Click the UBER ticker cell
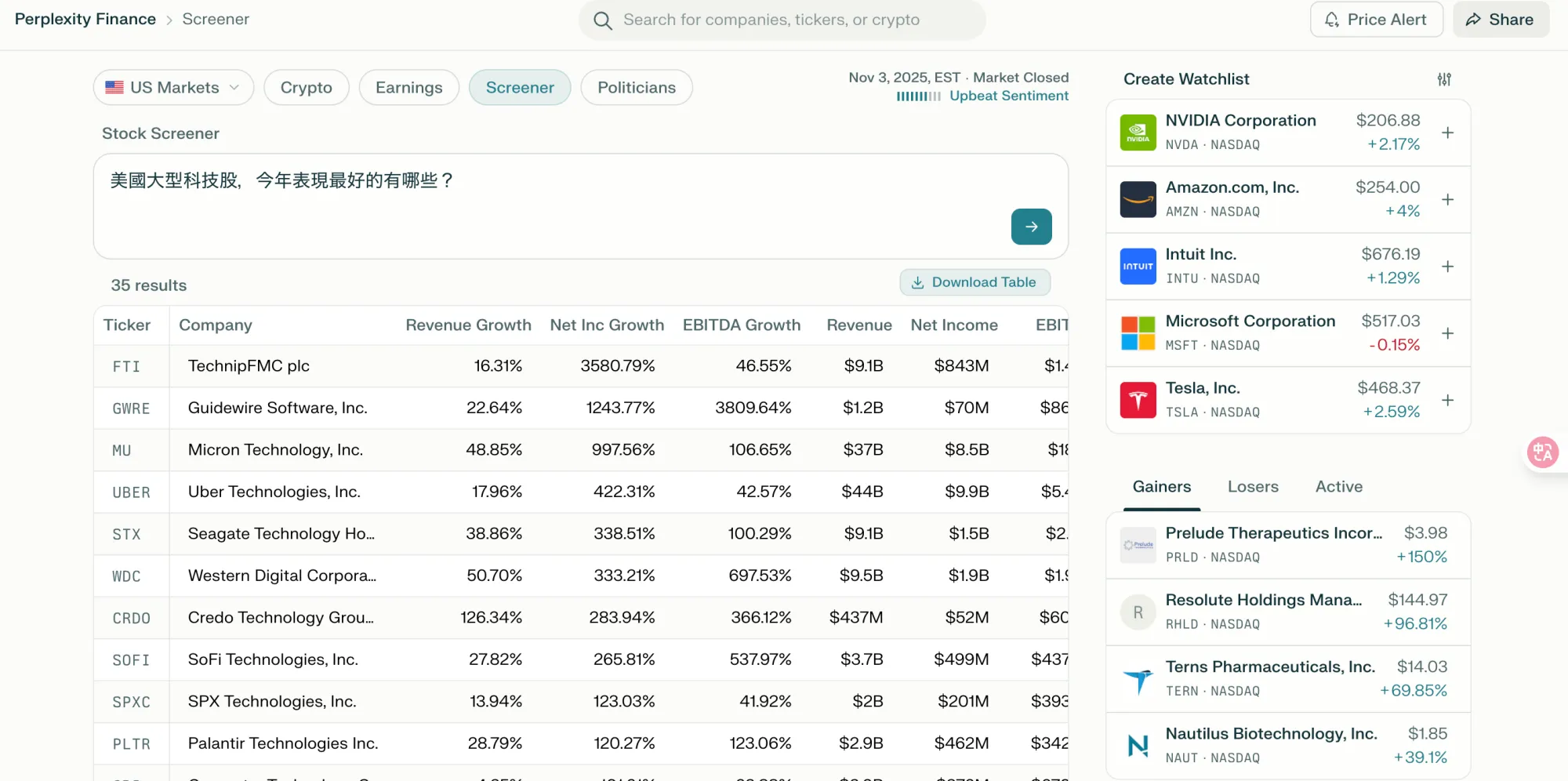The width and height of the screenshot is (1568, 781). click(x=131, y=492)
